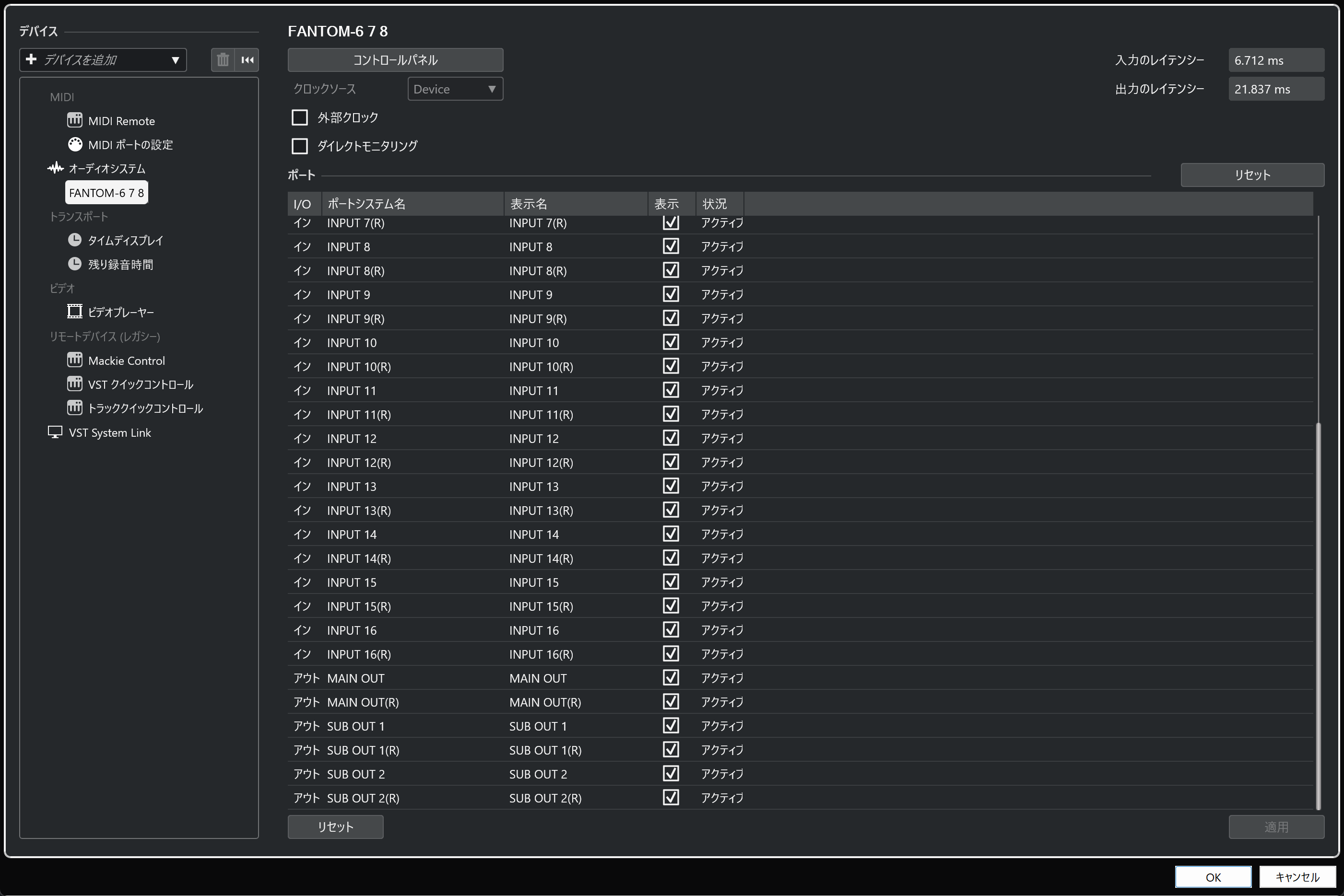The height and width of the screenshot is (896, 1344).
Task: Click the リセット button above the port list
Action: [1252, 175]
